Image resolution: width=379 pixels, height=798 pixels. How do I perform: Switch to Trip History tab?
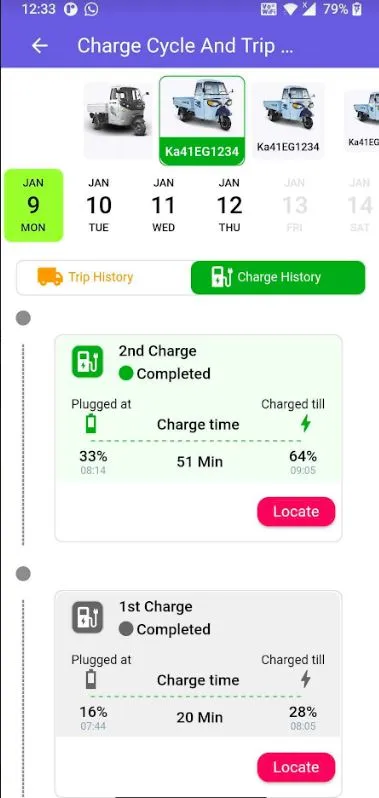(104, 277)
